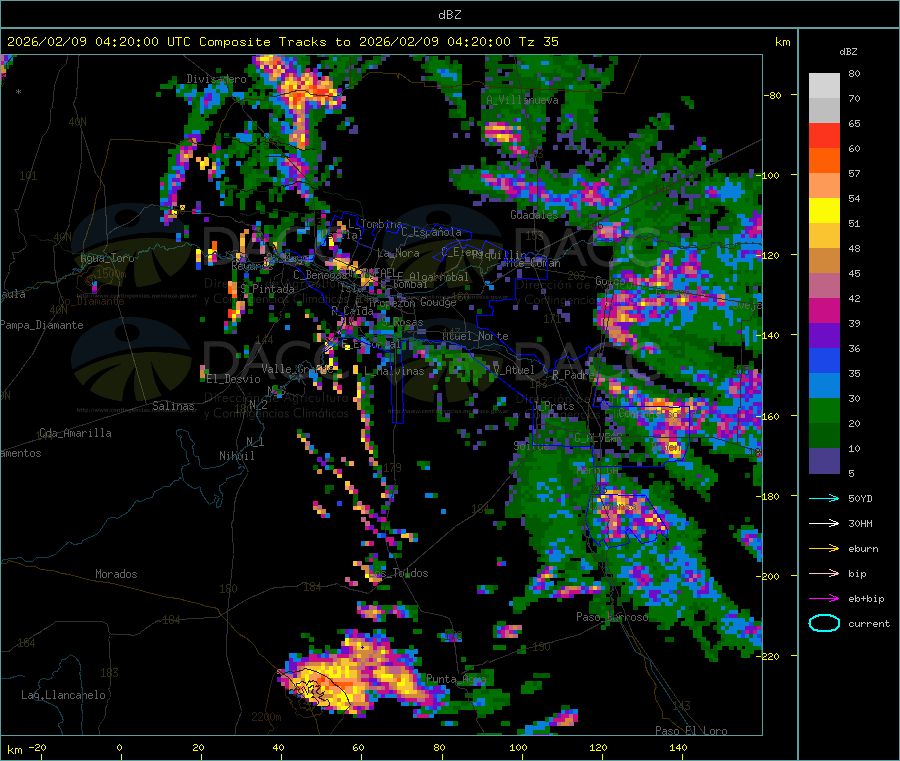Click the eb+bip magenta arrow legend icon
The height and width of the screenshot is (761, 900).
[x=824, y=599]
